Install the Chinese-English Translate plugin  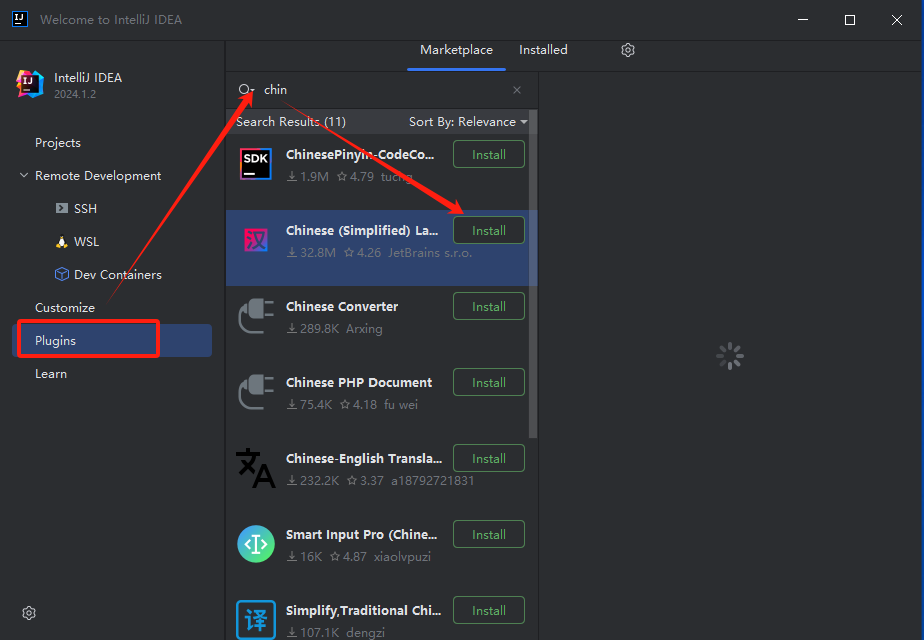click(x=489, y=458)
